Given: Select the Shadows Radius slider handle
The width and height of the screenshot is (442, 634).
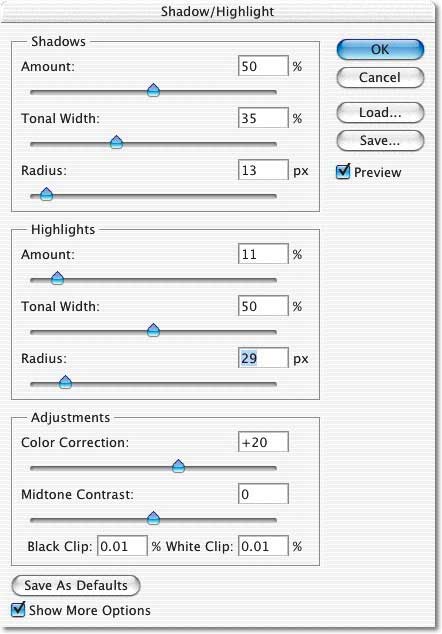Looking at the screenshot, I should [47, 194].
